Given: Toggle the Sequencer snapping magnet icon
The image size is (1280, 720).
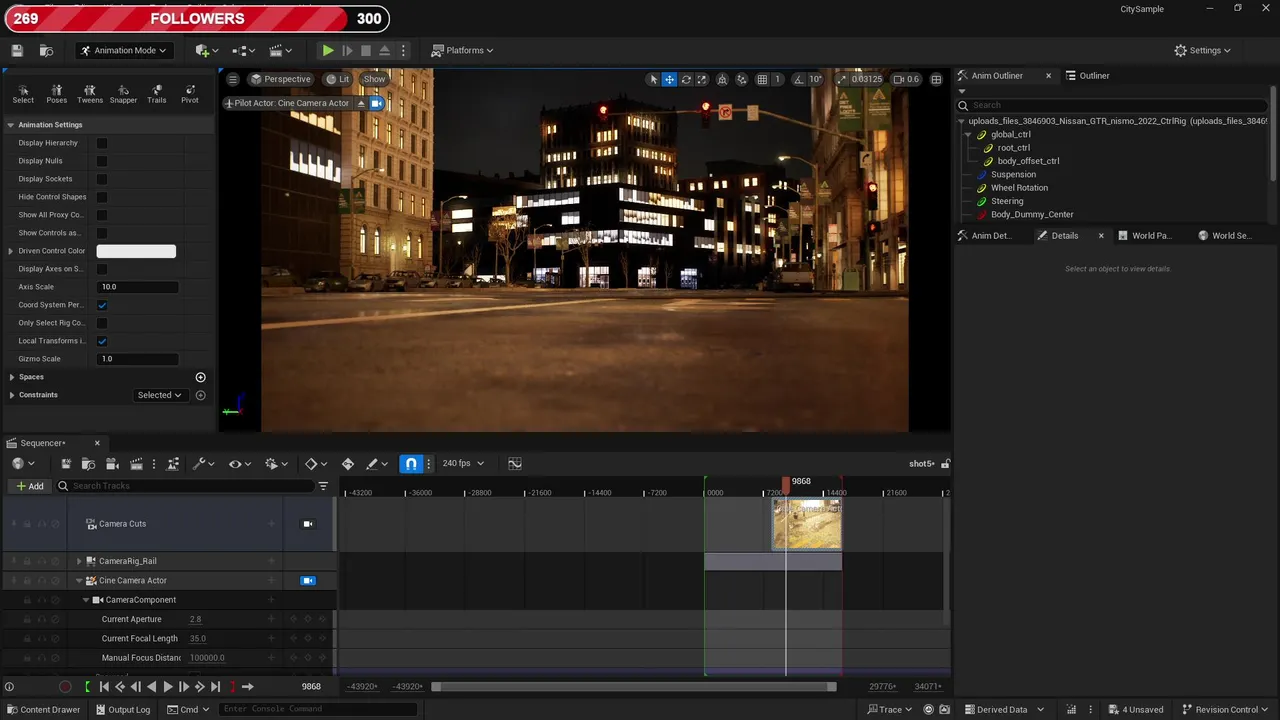Looking at the screenshot, I should pos(411,463).
